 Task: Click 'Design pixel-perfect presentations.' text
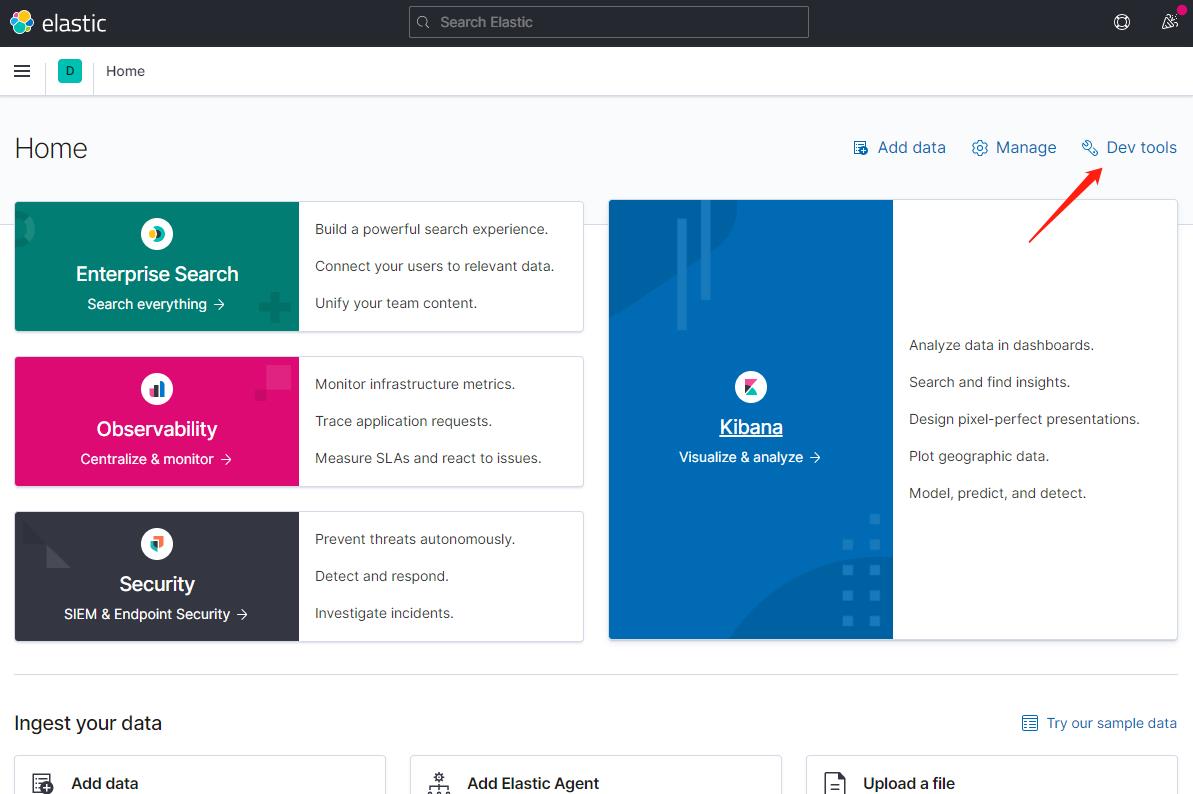point(1024,419)
